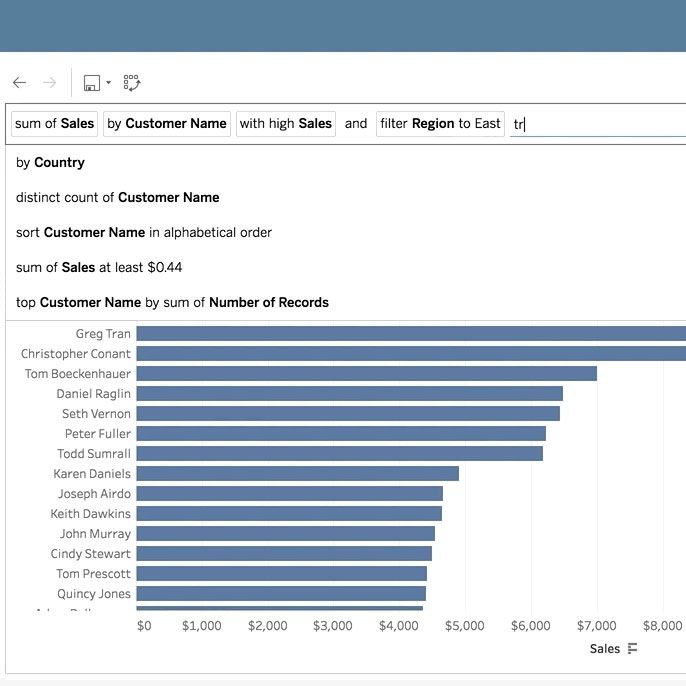Viewport: 686px width, 686px height.
Task: Select the 'by Customer Name' query pill
Action: 167,124
